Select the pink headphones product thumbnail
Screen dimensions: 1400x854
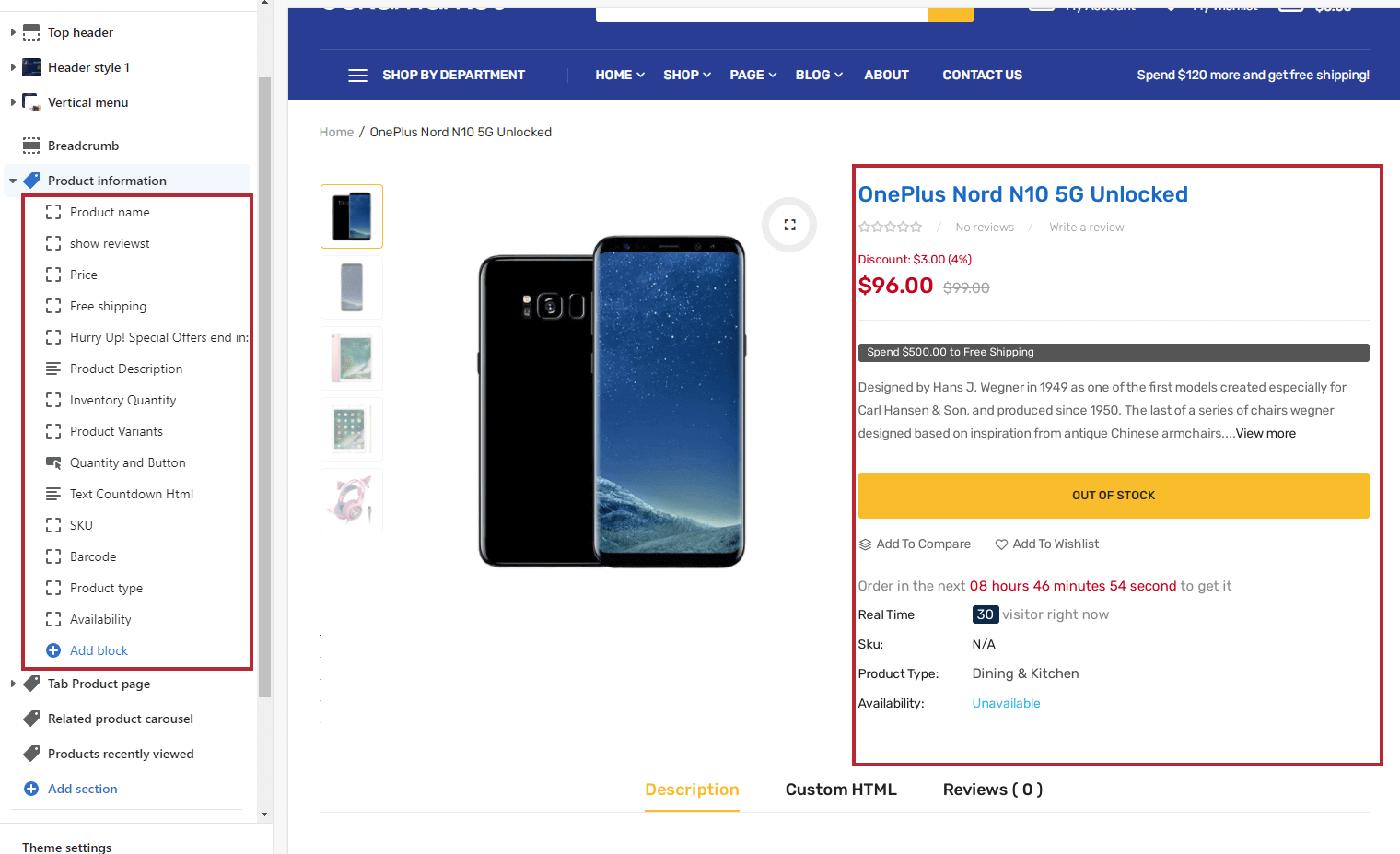pyautogui.click(x=351, y=500)
